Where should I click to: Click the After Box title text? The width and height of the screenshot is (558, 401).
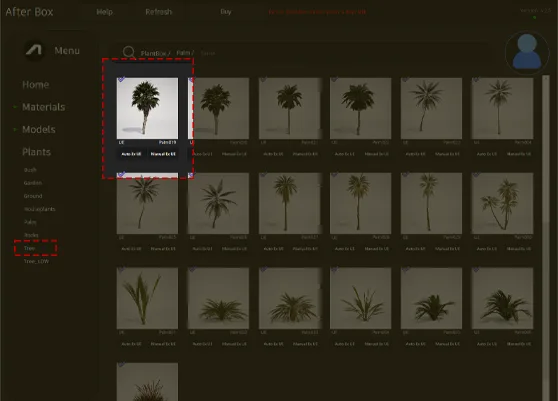tap(29, 12)
